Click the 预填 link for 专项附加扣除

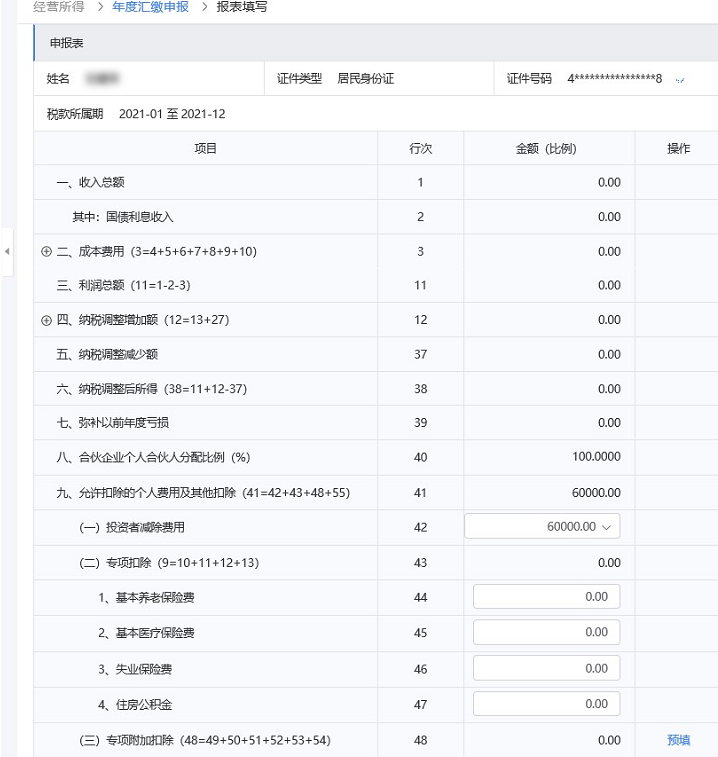(678, 740)
